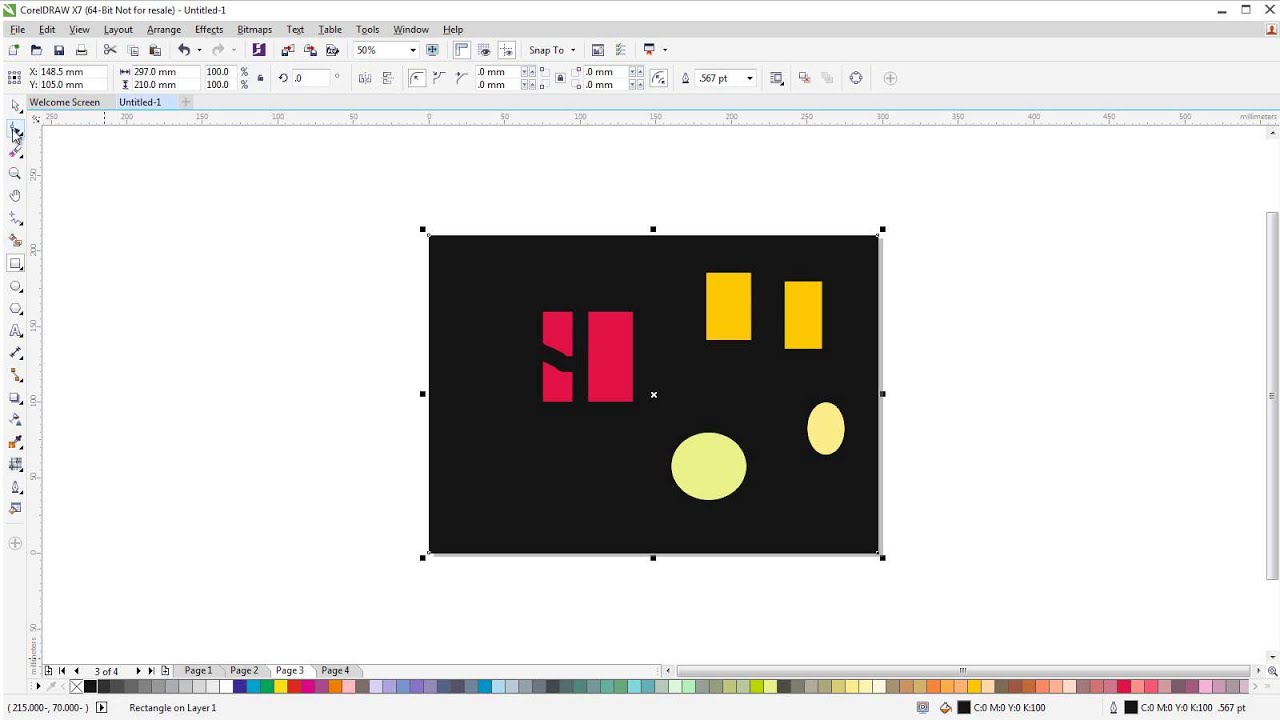Export the document
The width and height of the screenshot is (1280, 720).
310,50
